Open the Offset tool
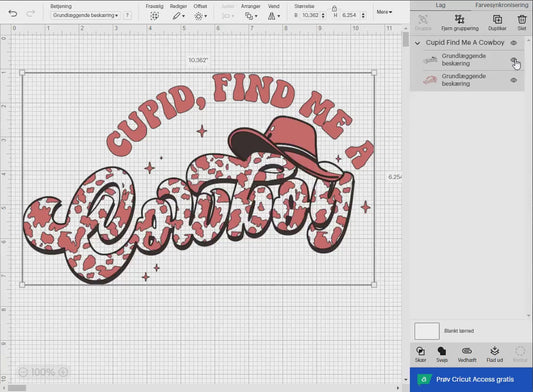 200,16
